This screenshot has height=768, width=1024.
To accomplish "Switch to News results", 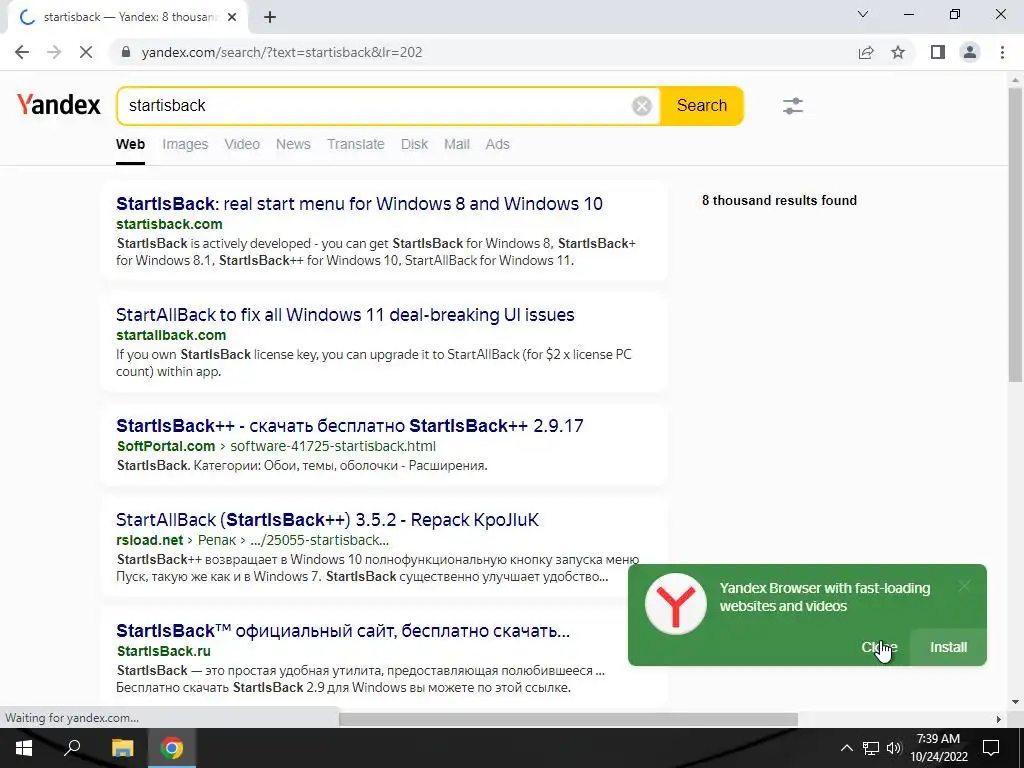I will tap(293, 144).
